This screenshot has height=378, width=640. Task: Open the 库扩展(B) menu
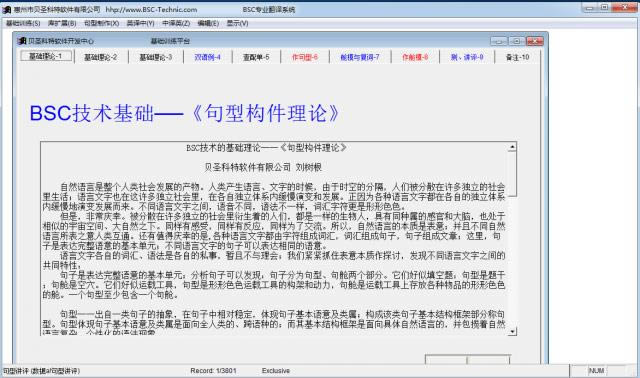(62, 23)
